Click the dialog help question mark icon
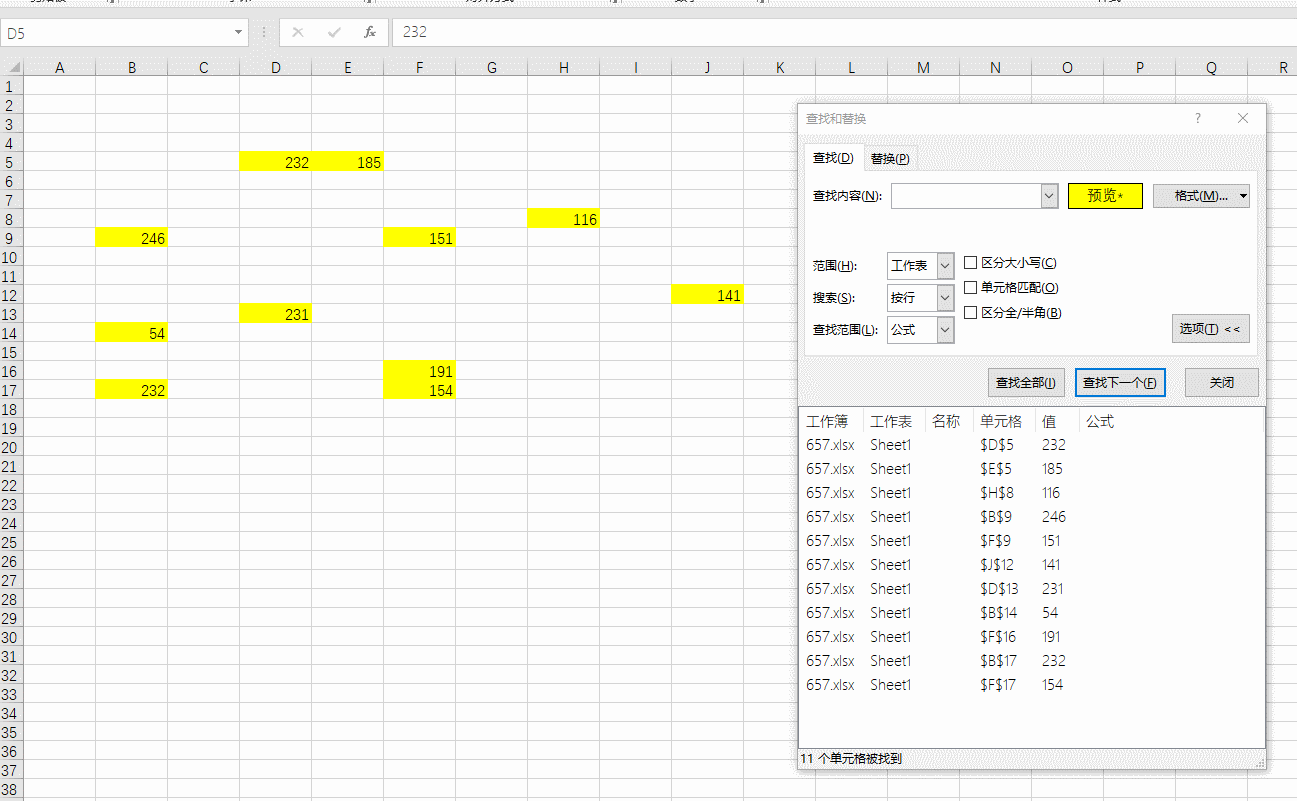This screenshot has width=1297, height=801. click(x=1198, y=118)
